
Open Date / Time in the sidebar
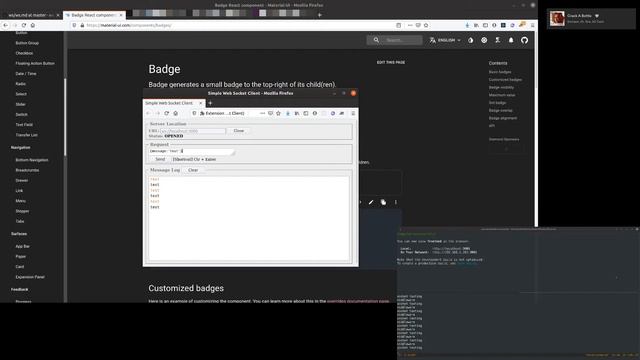(x=26, y=73)
